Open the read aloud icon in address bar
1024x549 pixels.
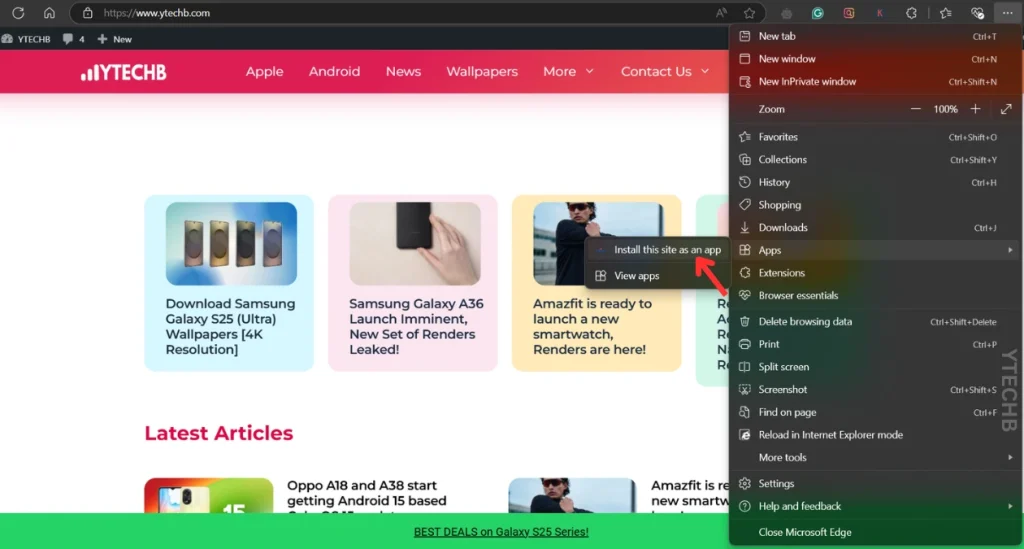coord(721,13)
